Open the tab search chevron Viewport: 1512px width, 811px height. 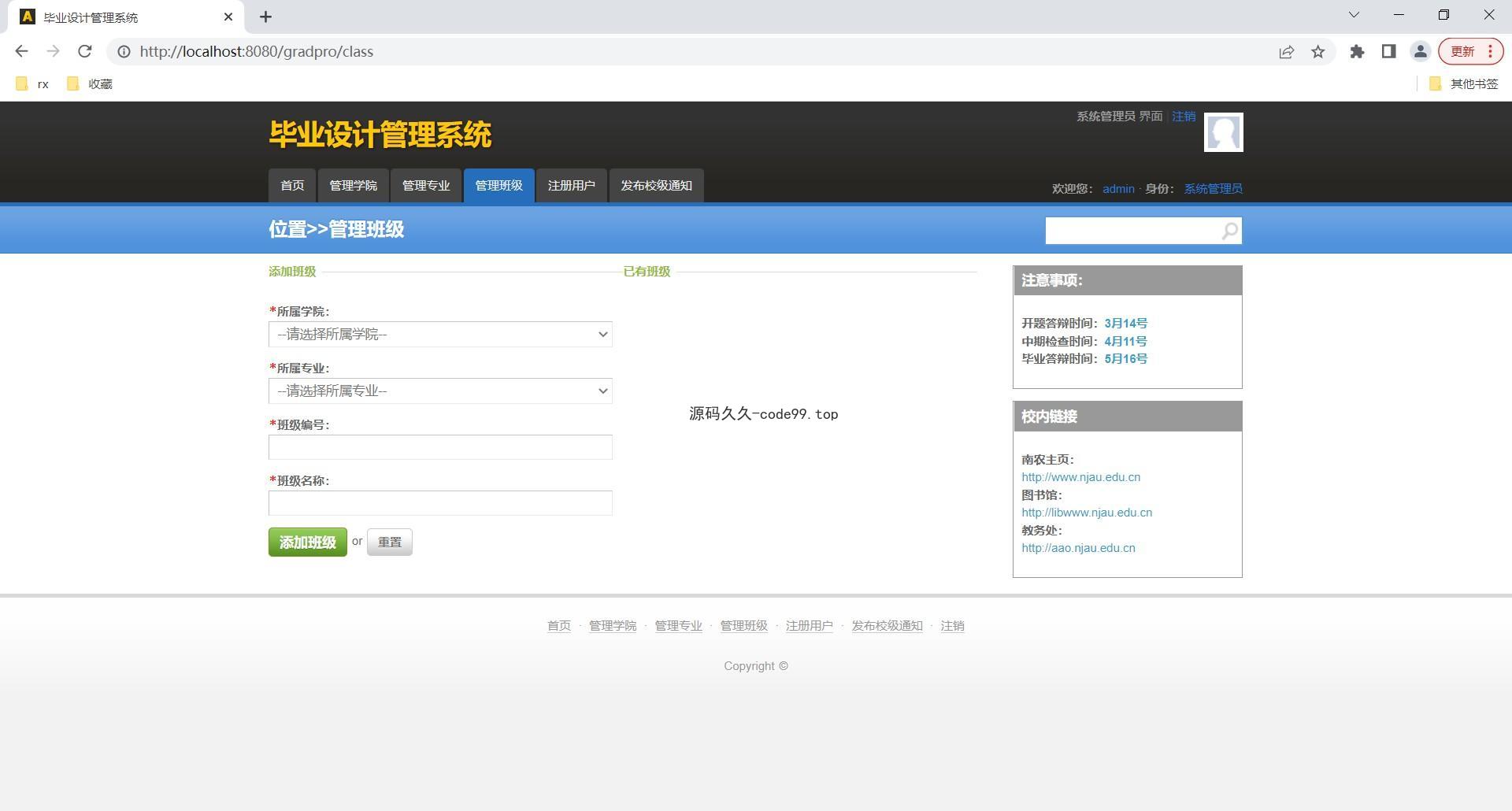point(1354,15)
